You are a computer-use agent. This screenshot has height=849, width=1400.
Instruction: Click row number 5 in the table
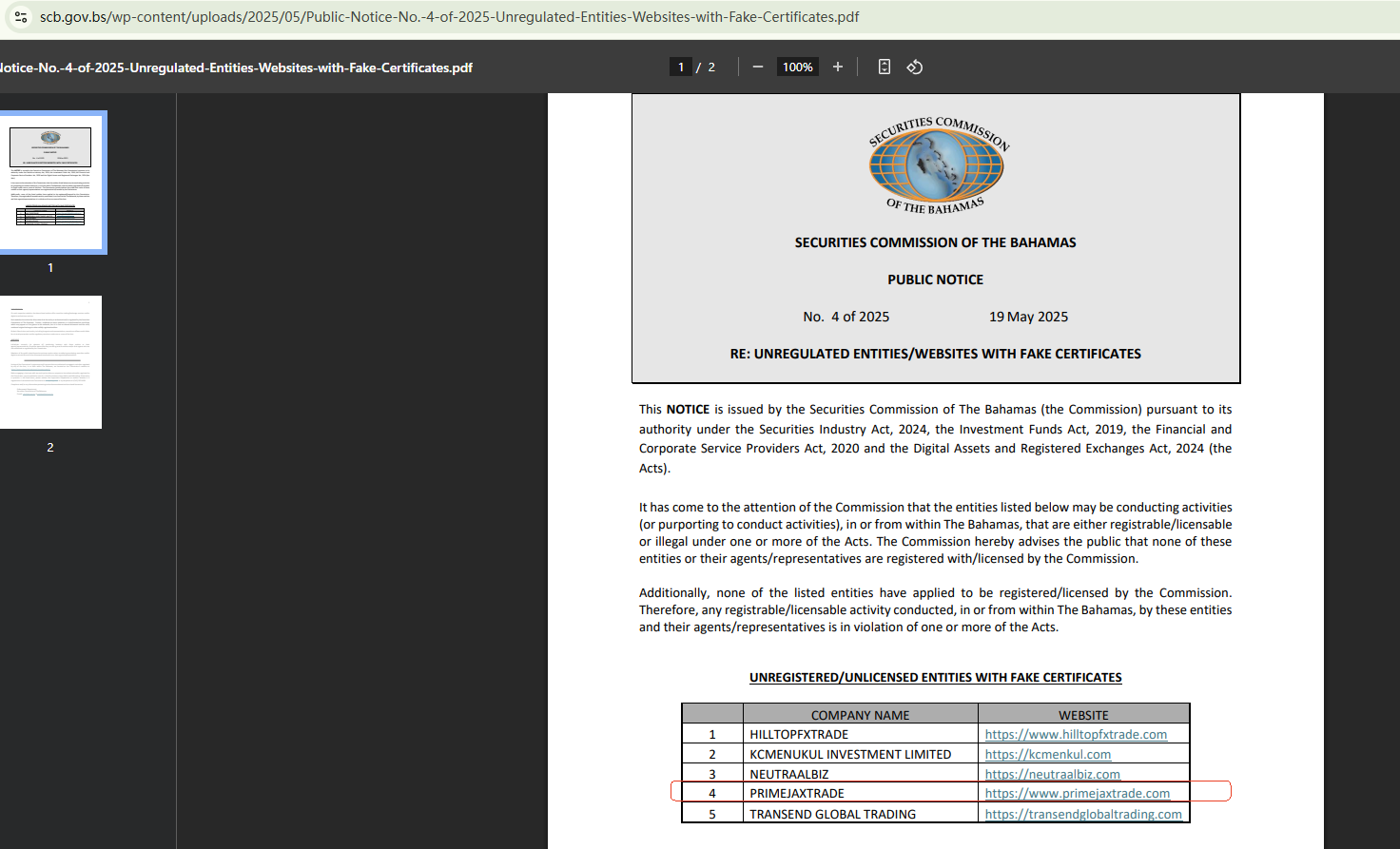click(x=712, y=814)
